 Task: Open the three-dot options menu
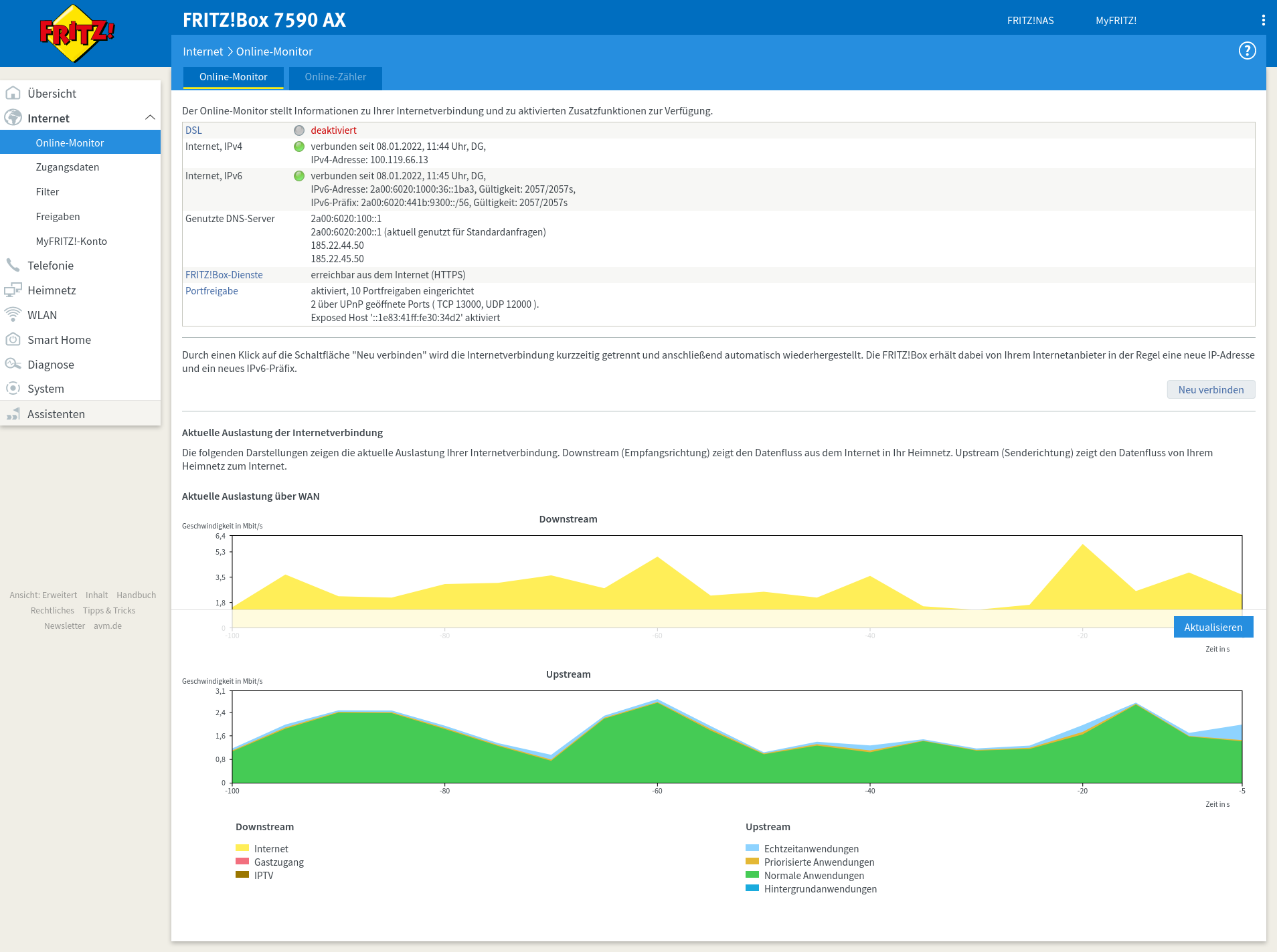coord(1263,20)
